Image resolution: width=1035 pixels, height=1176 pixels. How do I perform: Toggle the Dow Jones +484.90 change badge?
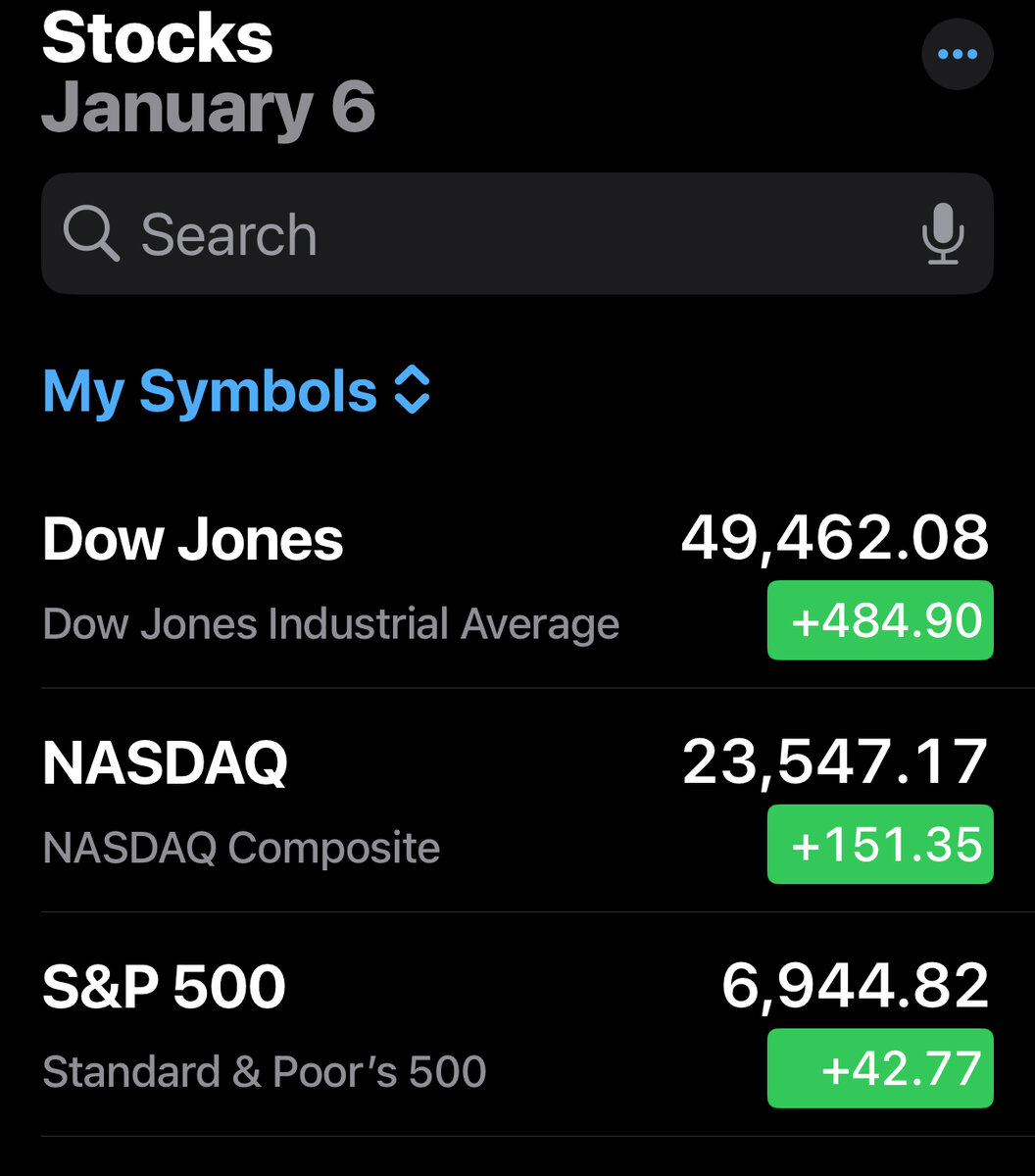pyautogui.click(x=879, y=620)
